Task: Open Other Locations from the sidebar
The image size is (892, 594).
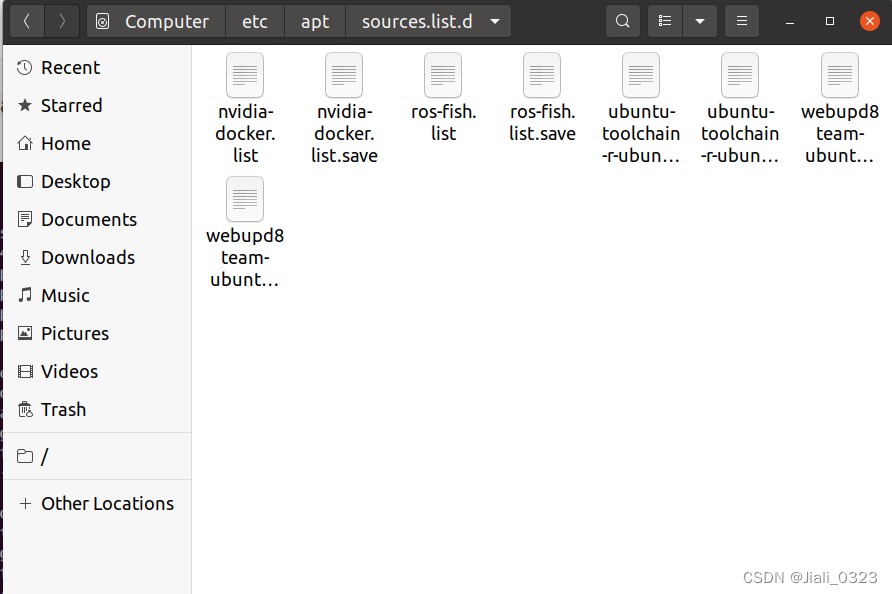Action: (x=106, y=503)
